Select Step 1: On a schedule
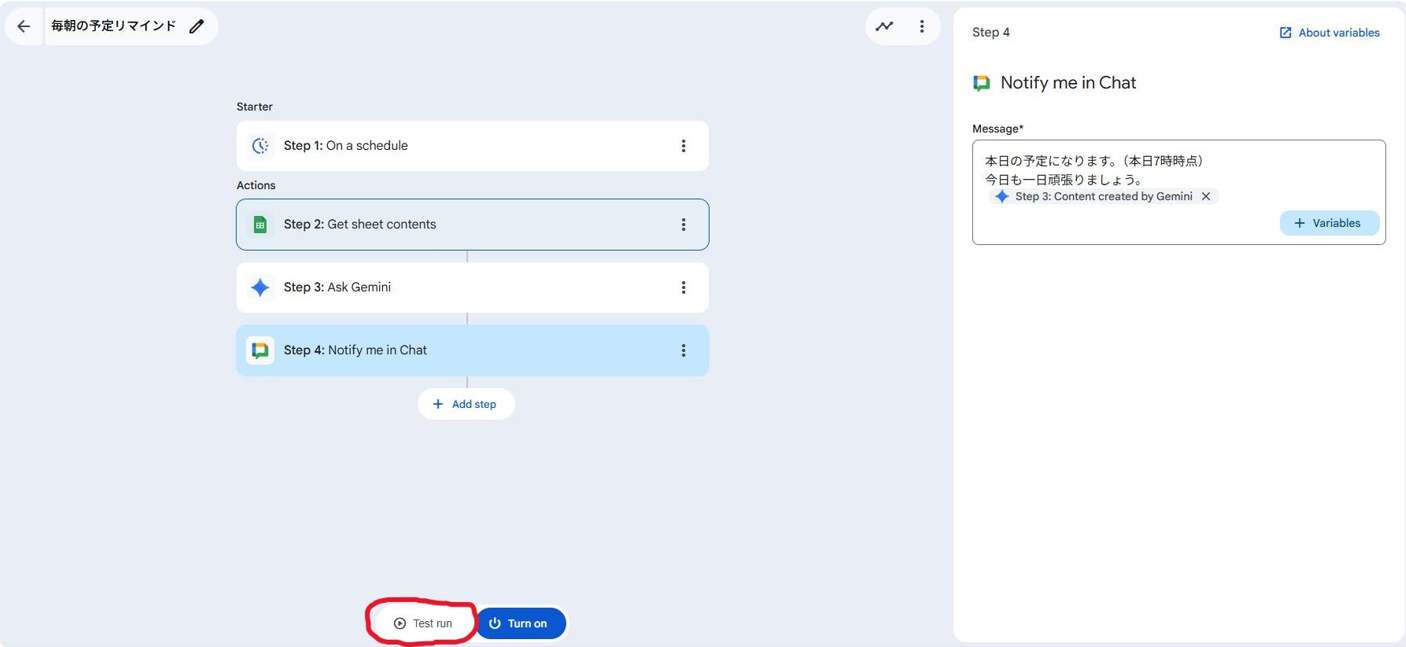Screen dimensions: 1406x647 pyautogui.click(x=450, y=146)
